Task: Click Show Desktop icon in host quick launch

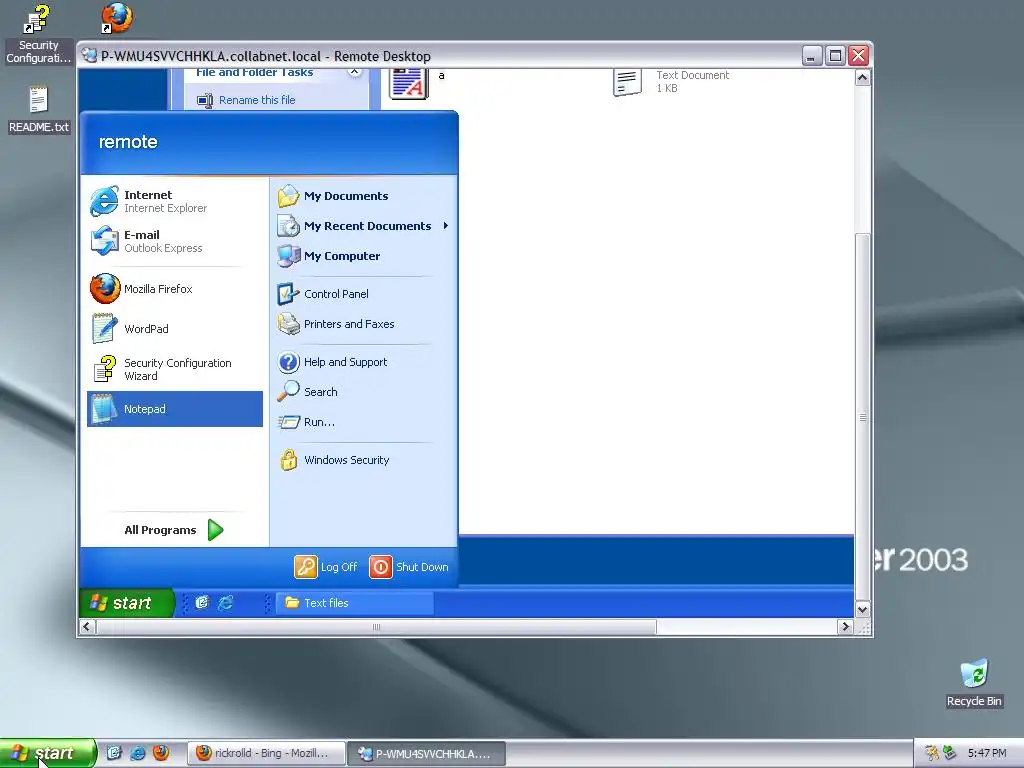Action: click(x=114, y=753)
